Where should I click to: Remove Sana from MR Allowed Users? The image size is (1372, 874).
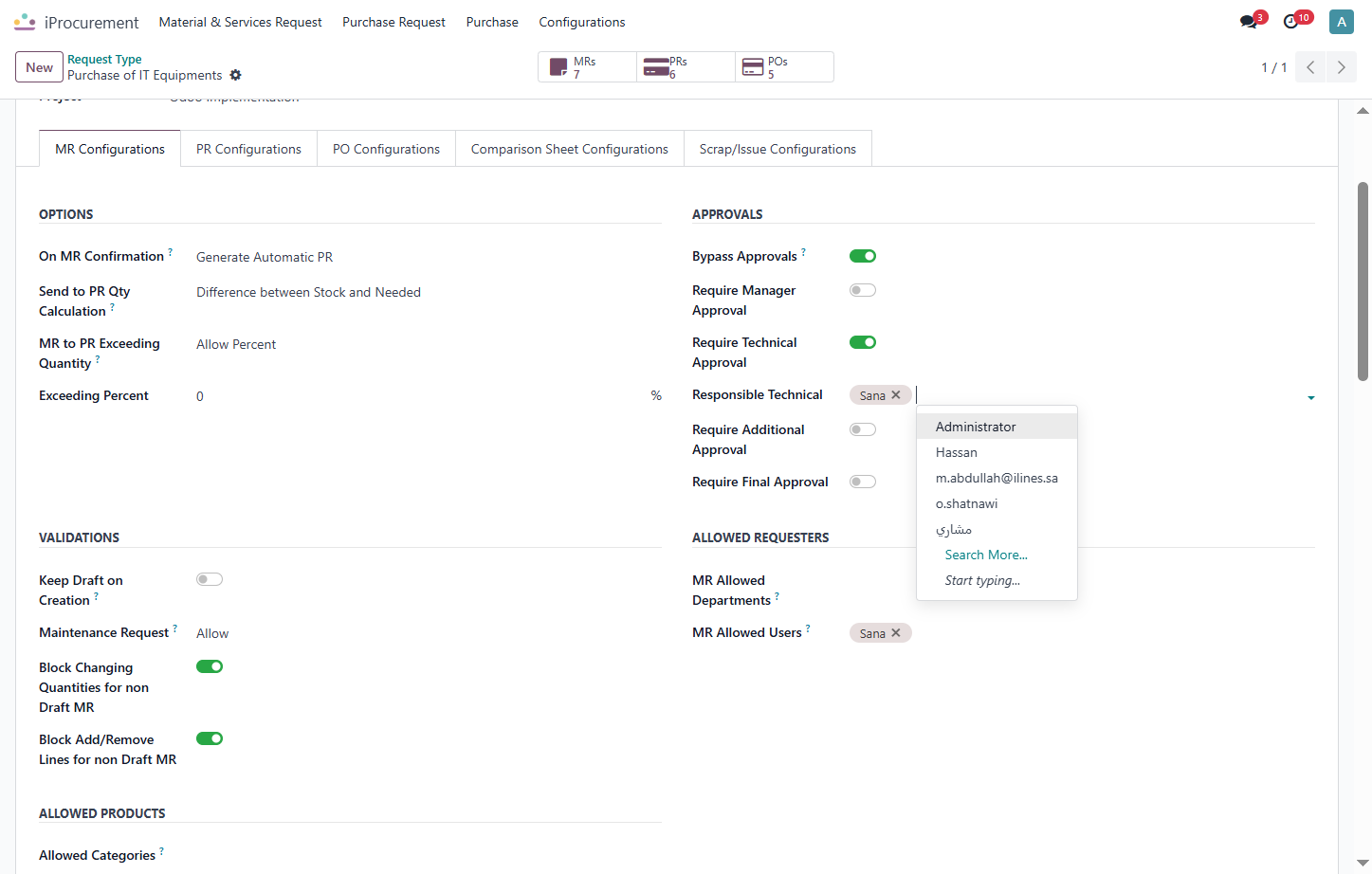pyautogui.click(x=896, y=633)
